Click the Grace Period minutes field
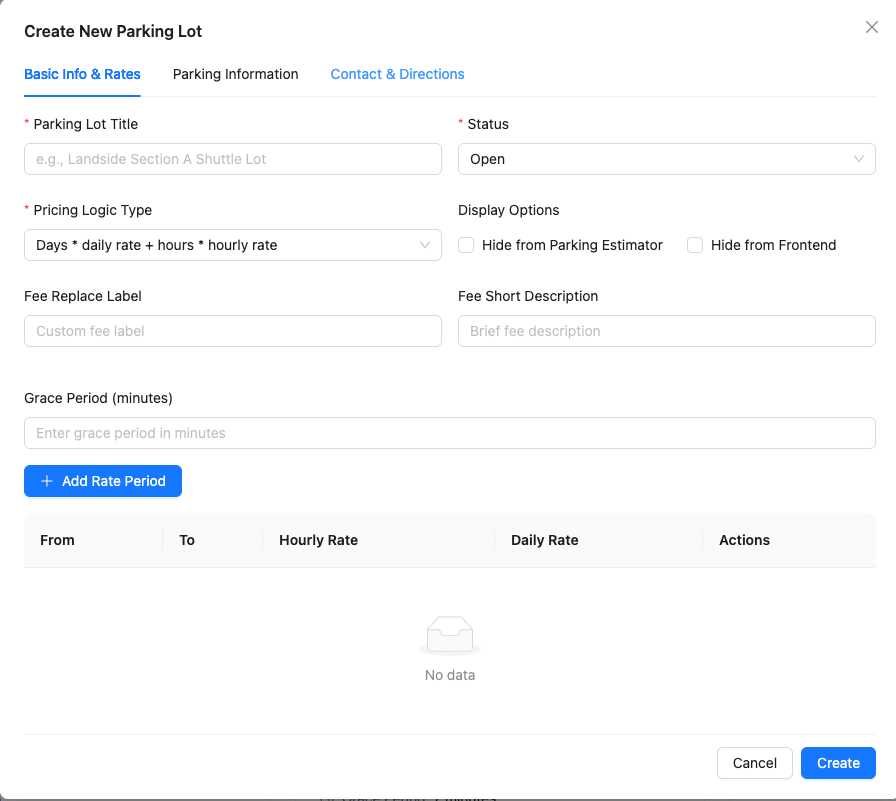896x801 pixels. point(449,433)
